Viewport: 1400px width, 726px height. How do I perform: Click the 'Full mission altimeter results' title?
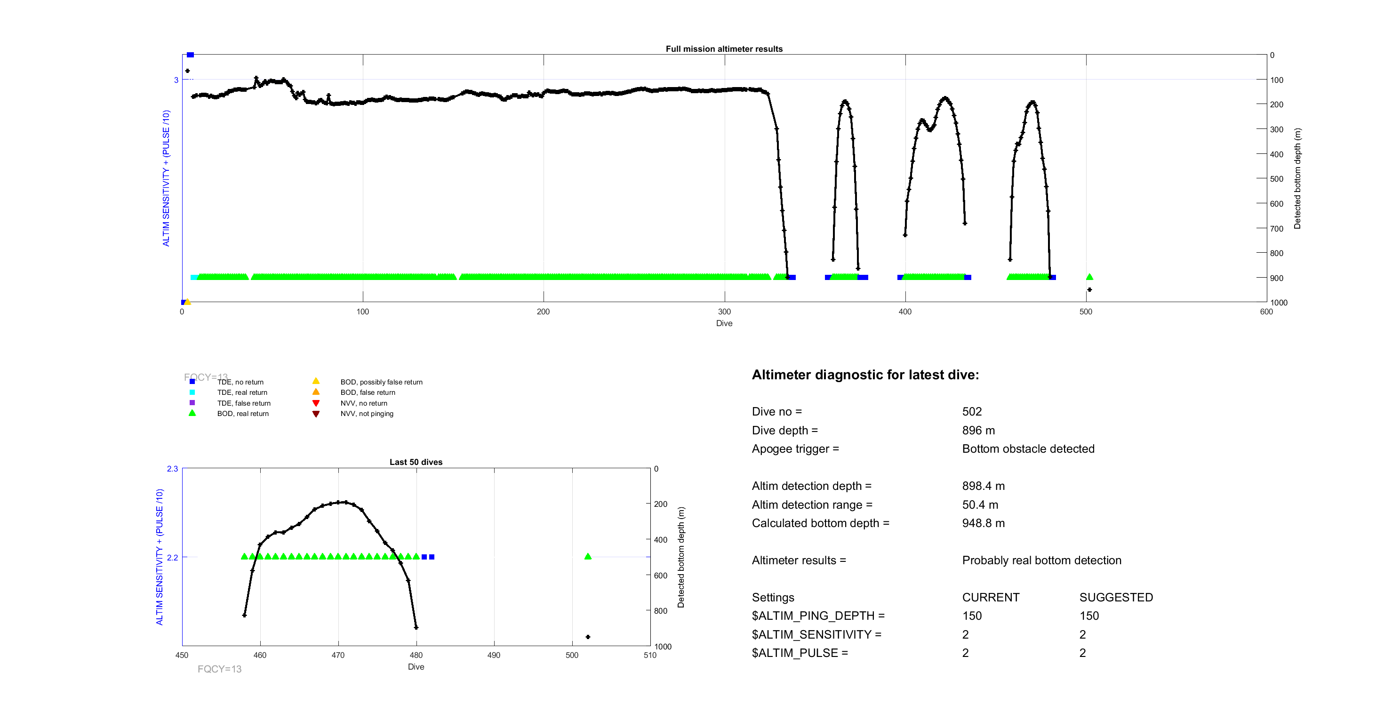(x=724, y=49)
